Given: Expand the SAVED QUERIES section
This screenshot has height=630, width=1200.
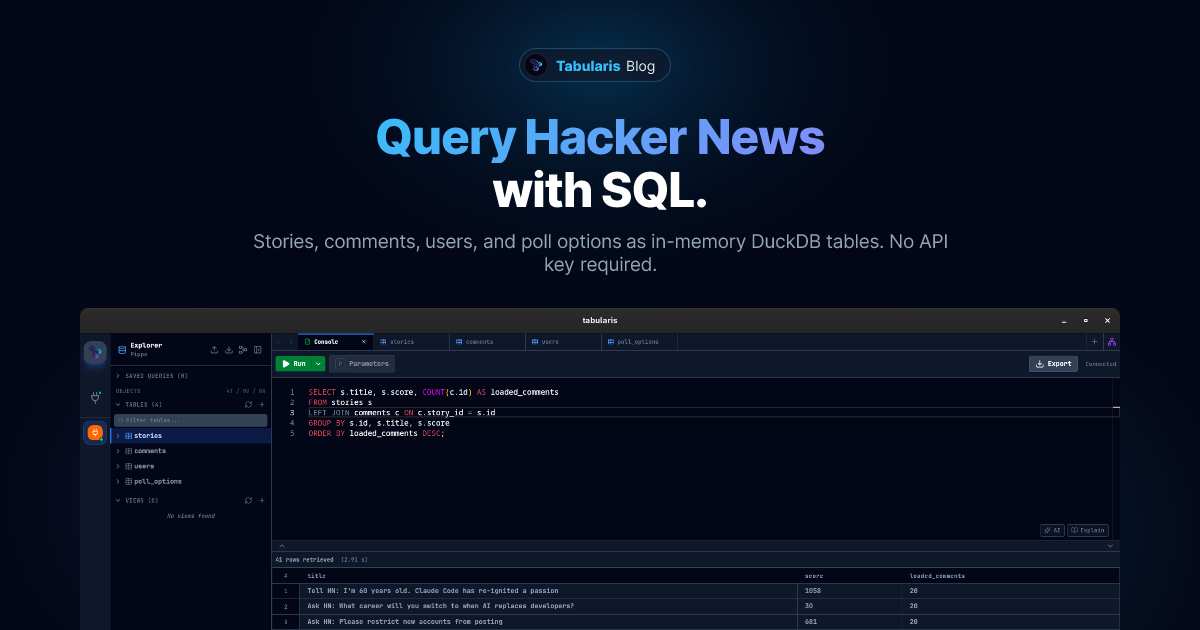Looking at the screenshot, I should [151, 376].
